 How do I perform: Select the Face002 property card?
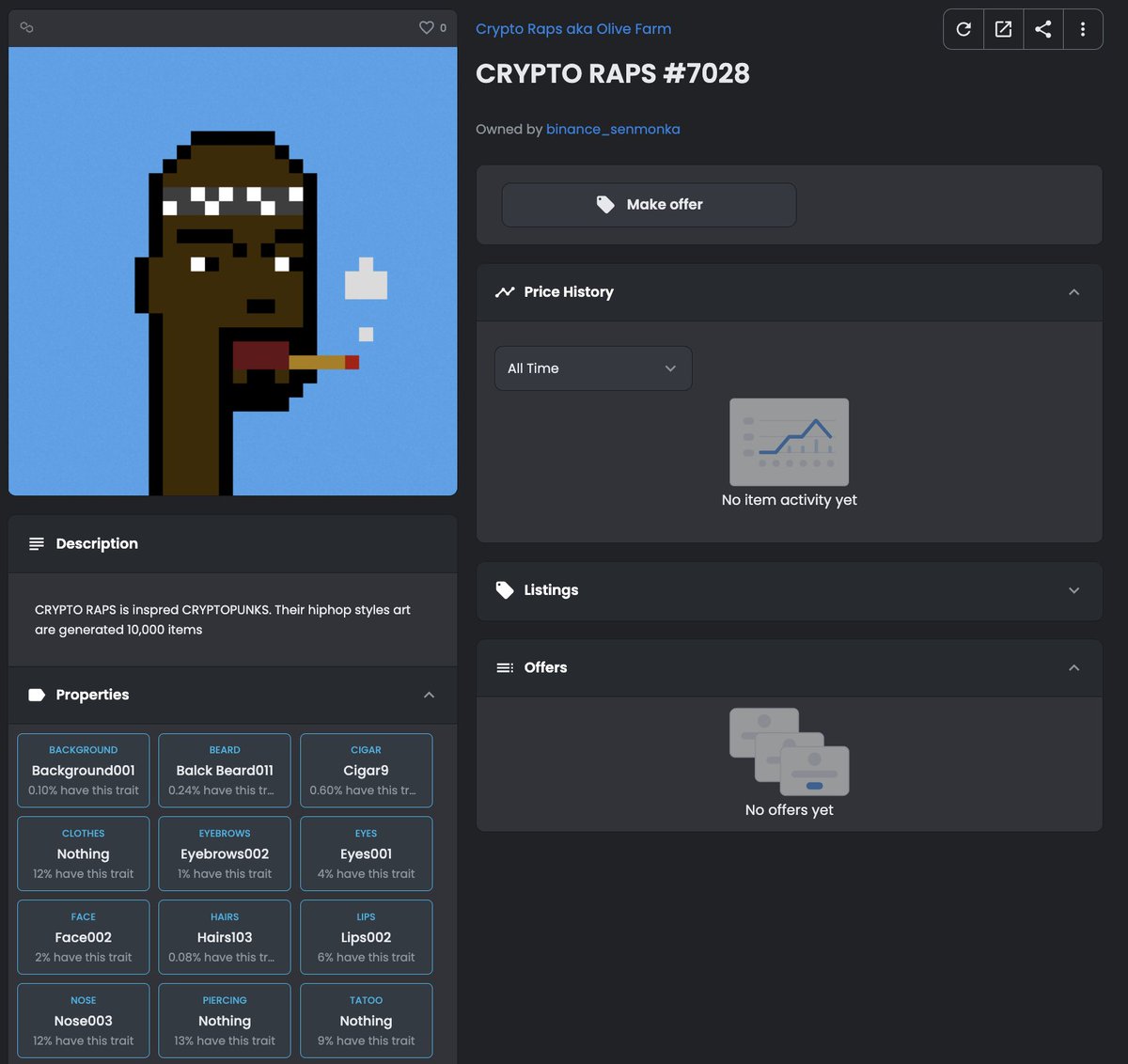[x=84, y=937]
